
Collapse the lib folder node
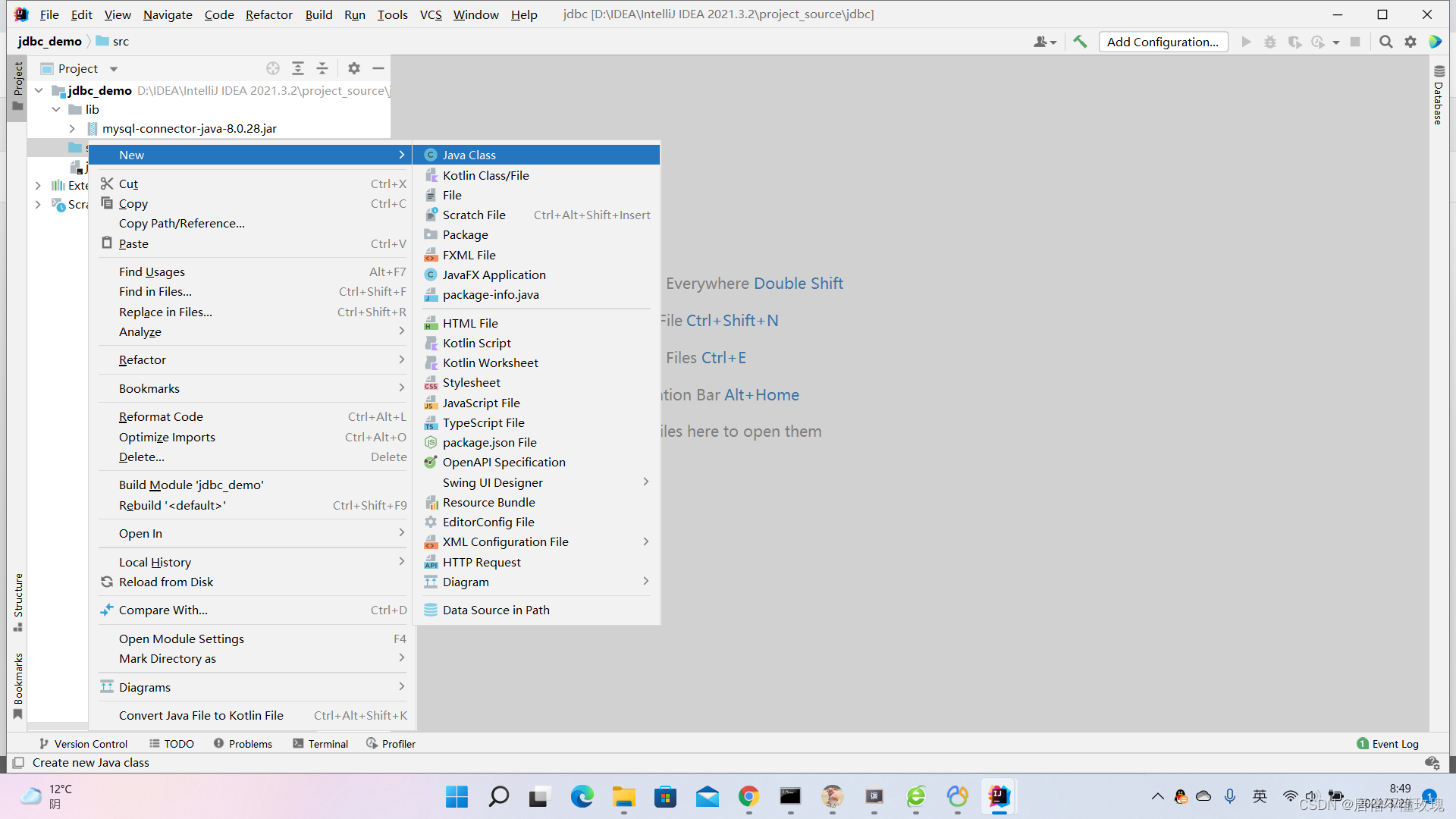(x=56, y=109)
